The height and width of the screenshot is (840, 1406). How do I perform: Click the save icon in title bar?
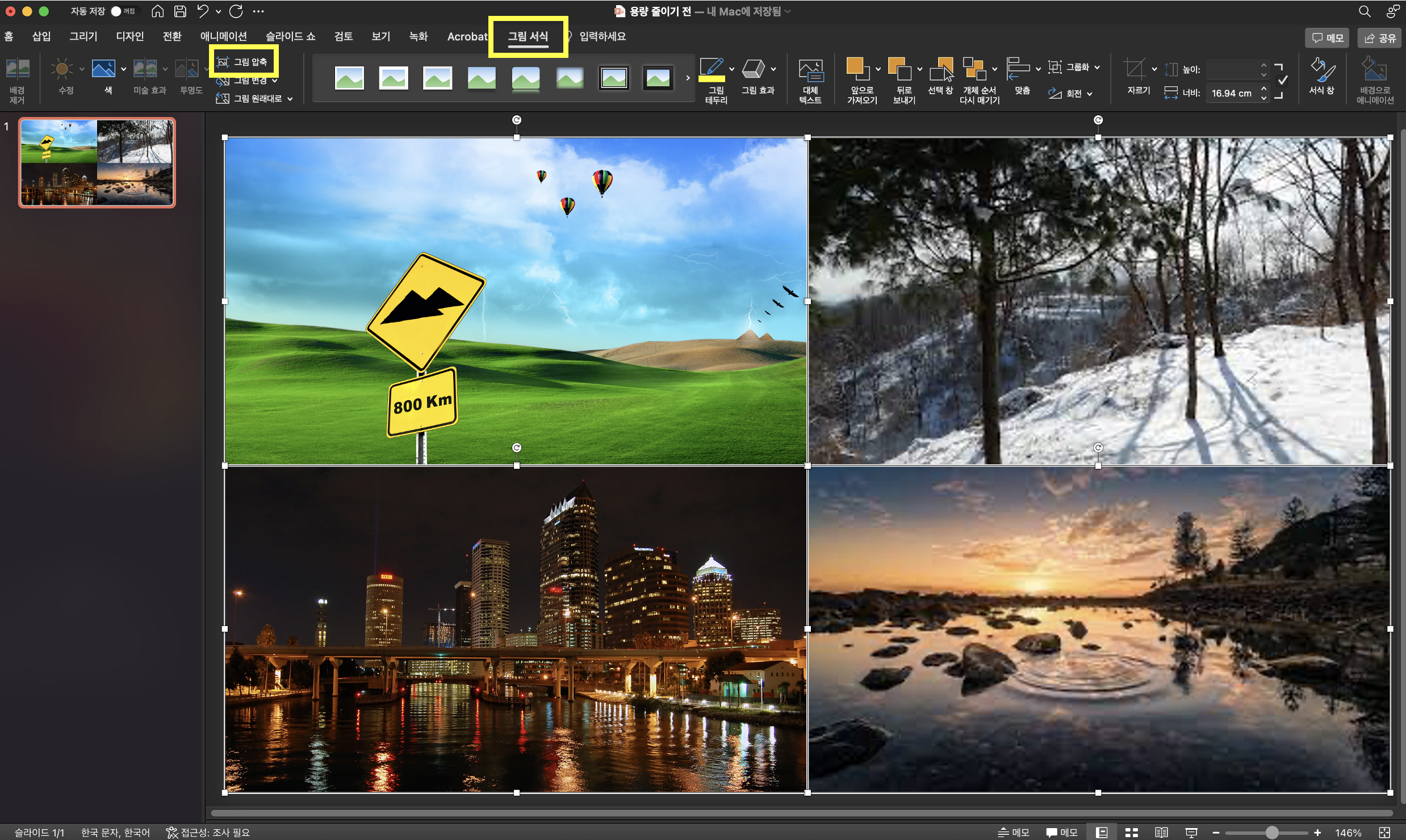point(180,11)
